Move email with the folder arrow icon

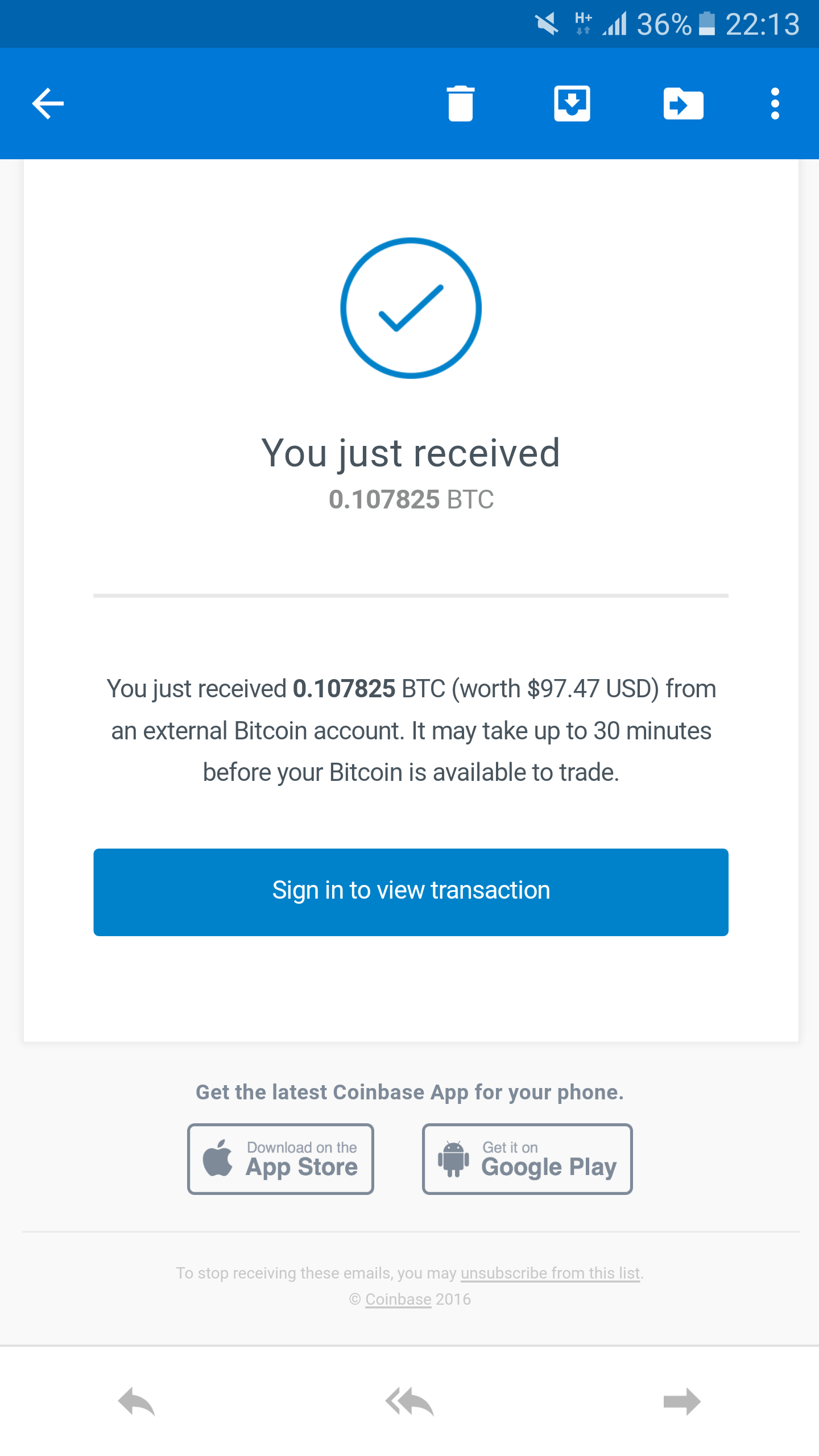[683, 104]
